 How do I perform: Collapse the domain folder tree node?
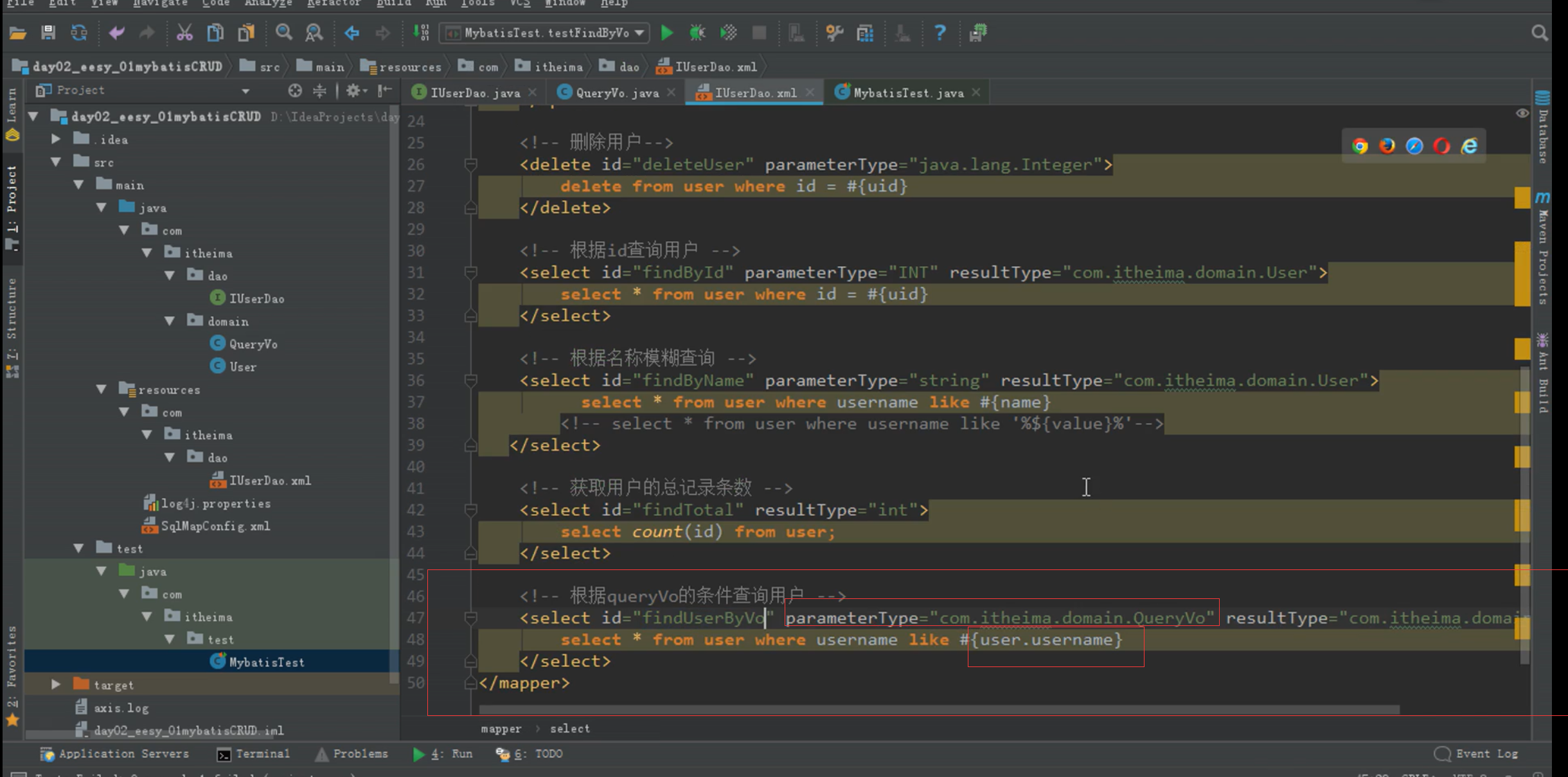point(170,321)
